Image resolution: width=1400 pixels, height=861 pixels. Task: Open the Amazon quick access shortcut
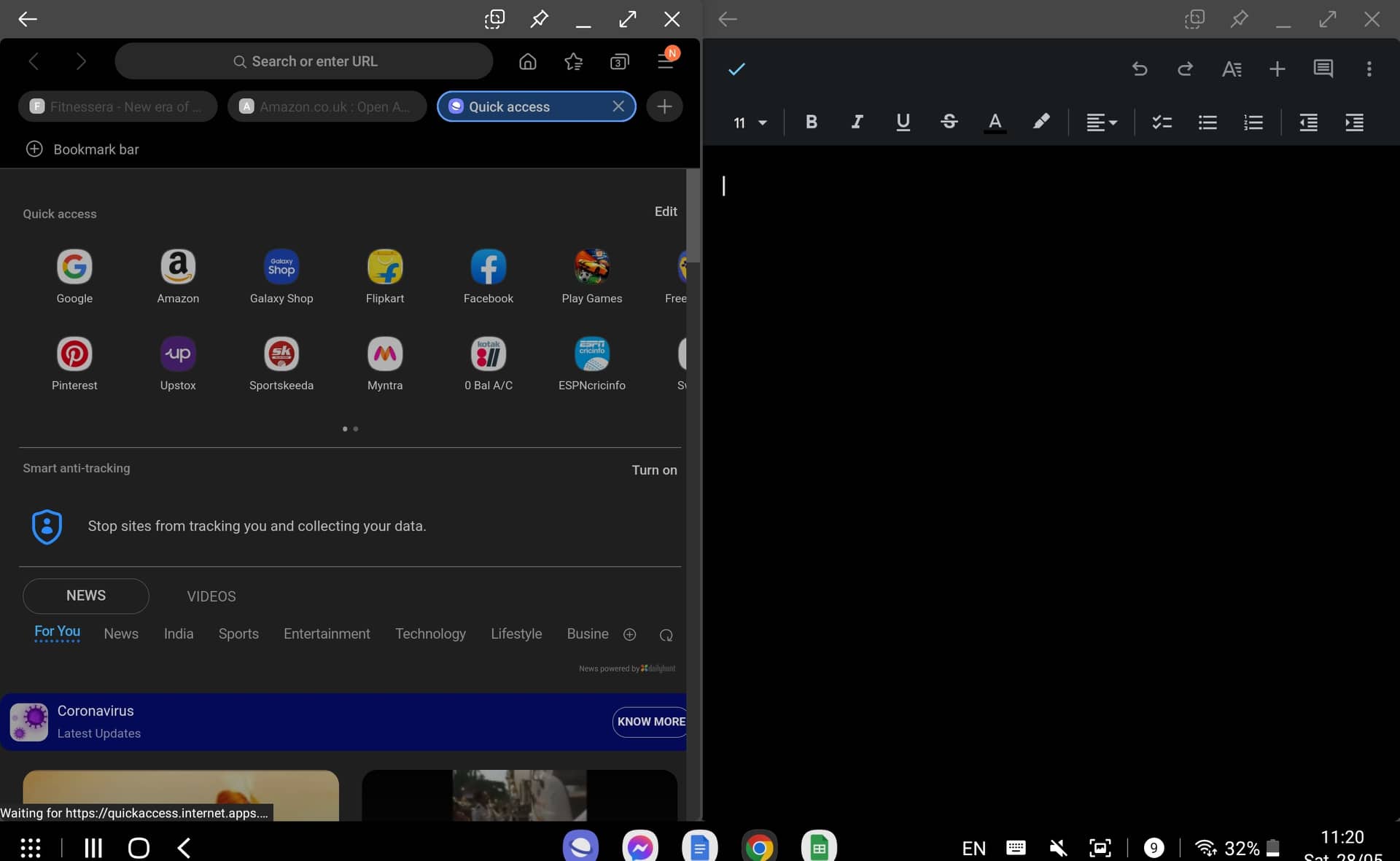tap(178, 276)
